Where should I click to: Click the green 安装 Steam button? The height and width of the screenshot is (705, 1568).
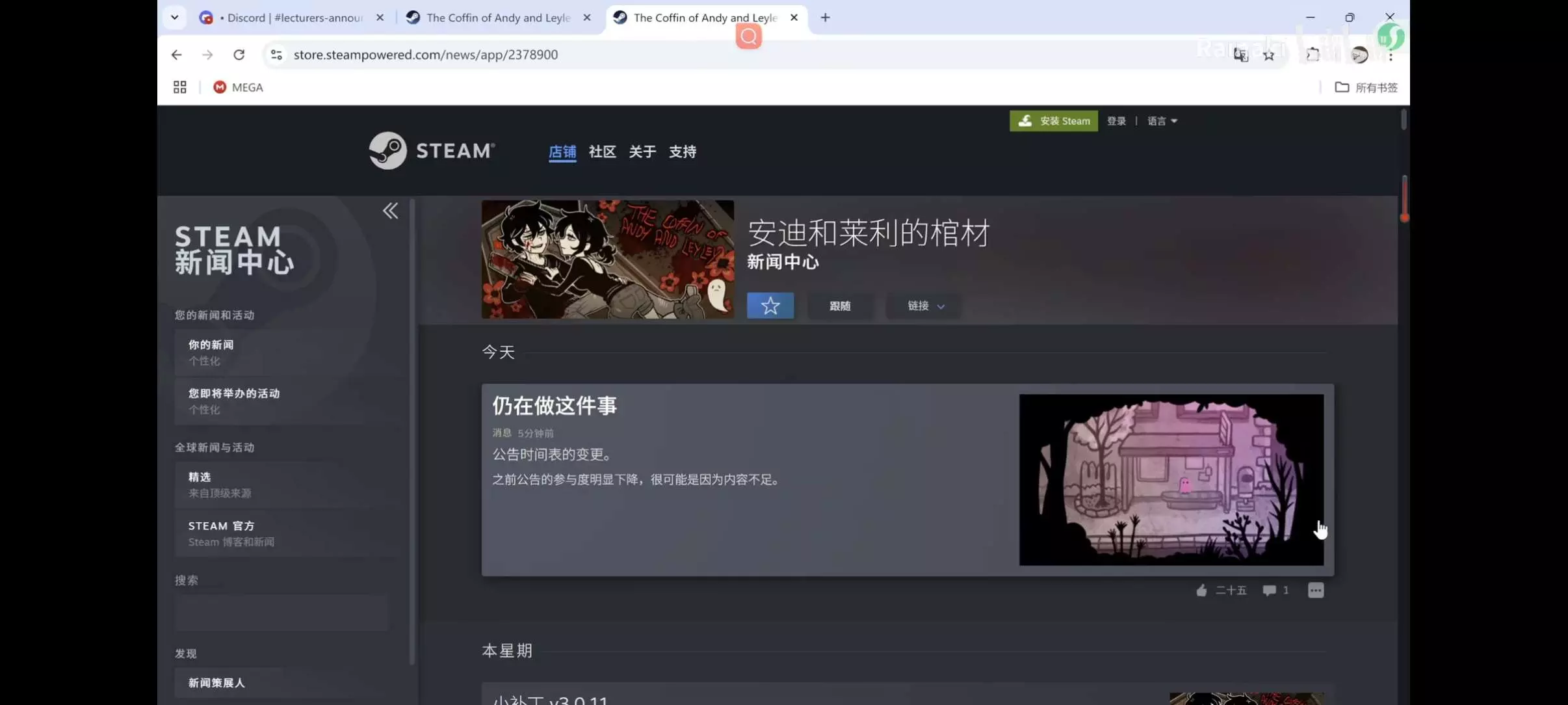coord(1053,121)
